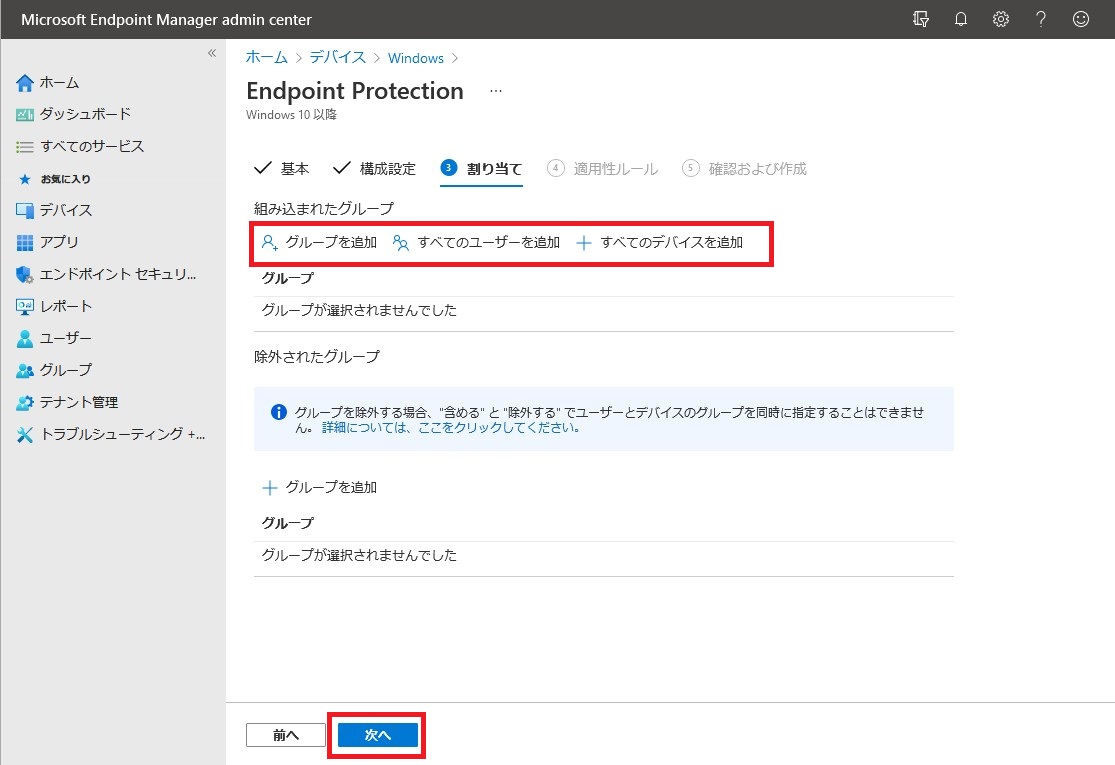This screenshot has width=1115, height=765.
Task: Go to ホーム breadcrumb link
Action: tap(267, 58)
